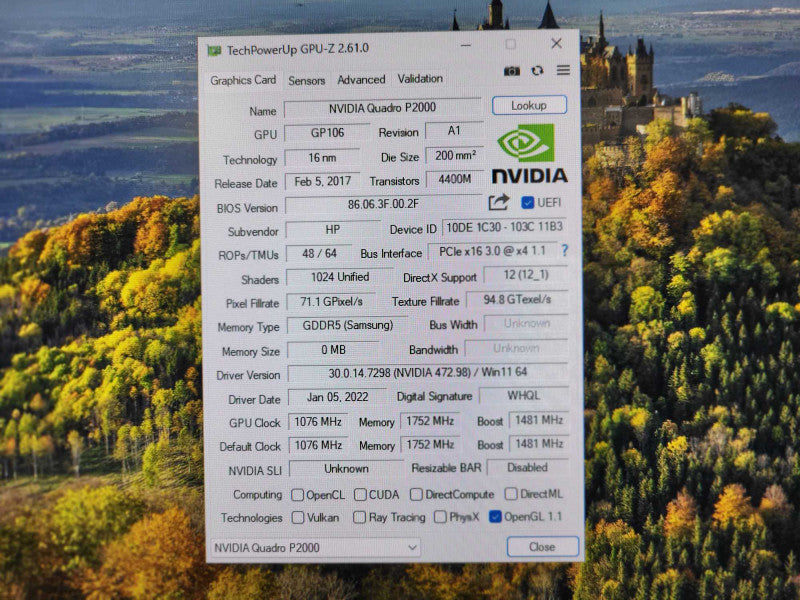Click Default Clock row Boost field 1481 MHz
Image resolution: width=800 pixels, height=600 pixels.
pos(539,444)
